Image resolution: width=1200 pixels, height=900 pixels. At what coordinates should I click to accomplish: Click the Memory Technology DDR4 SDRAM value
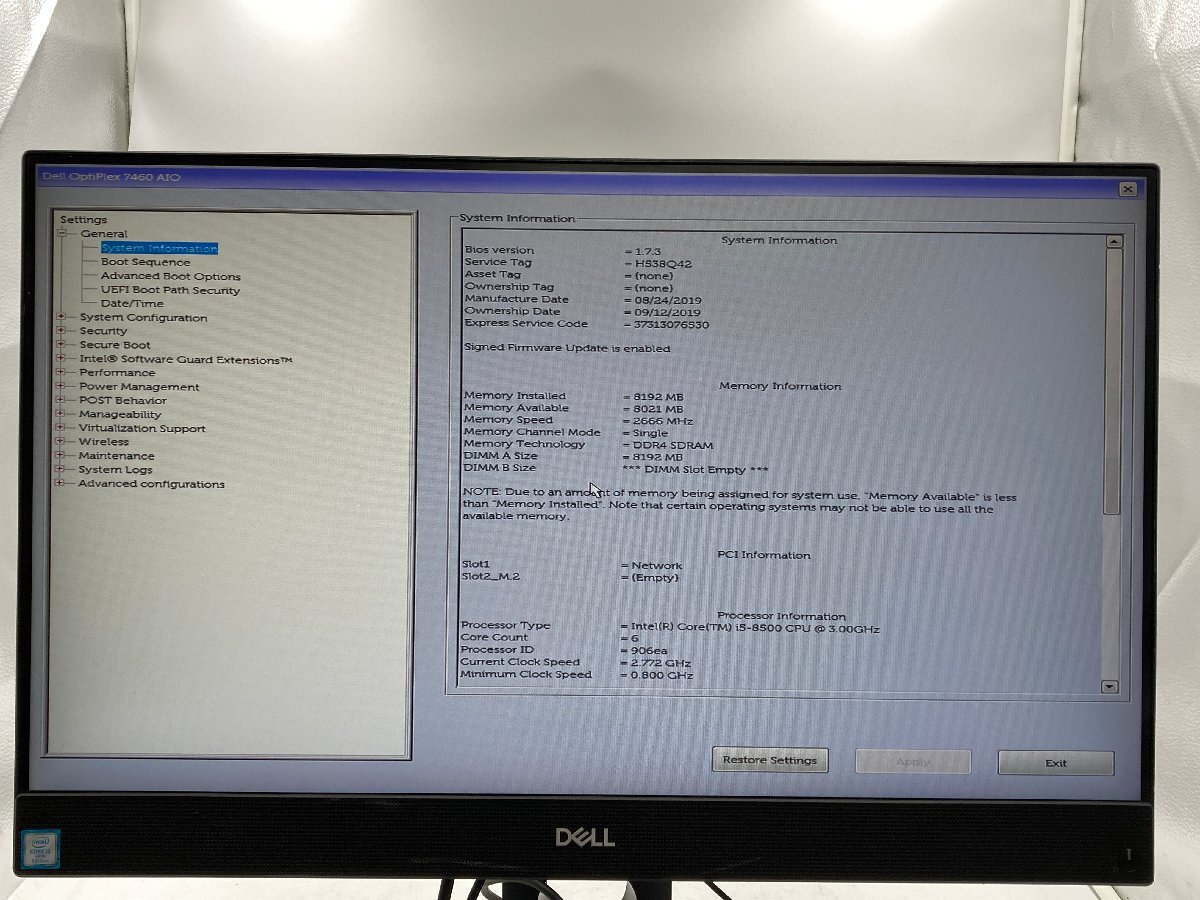tap(673, 445)
